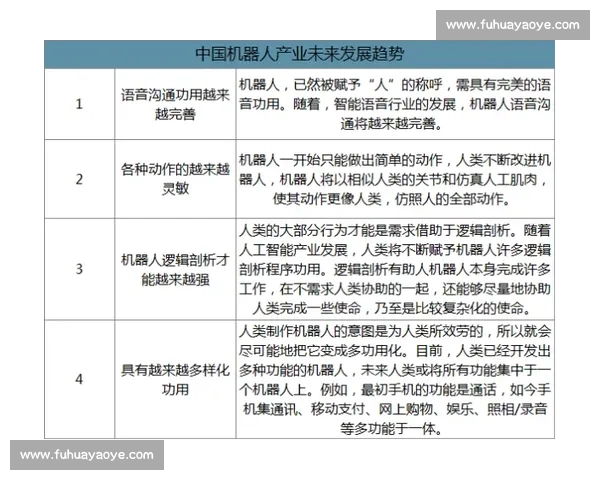This screenshot has width=600, height=480.
Task: Click the row number 1 cell
Action: point(79,103)
